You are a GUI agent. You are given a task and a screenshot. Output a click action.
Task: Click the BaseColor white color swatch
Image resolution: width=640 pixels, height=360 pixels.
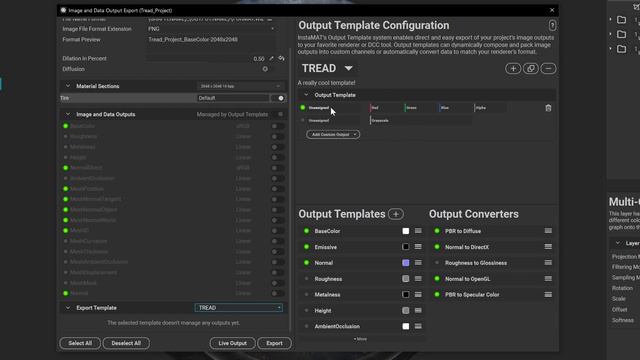[x=406, y=231]
